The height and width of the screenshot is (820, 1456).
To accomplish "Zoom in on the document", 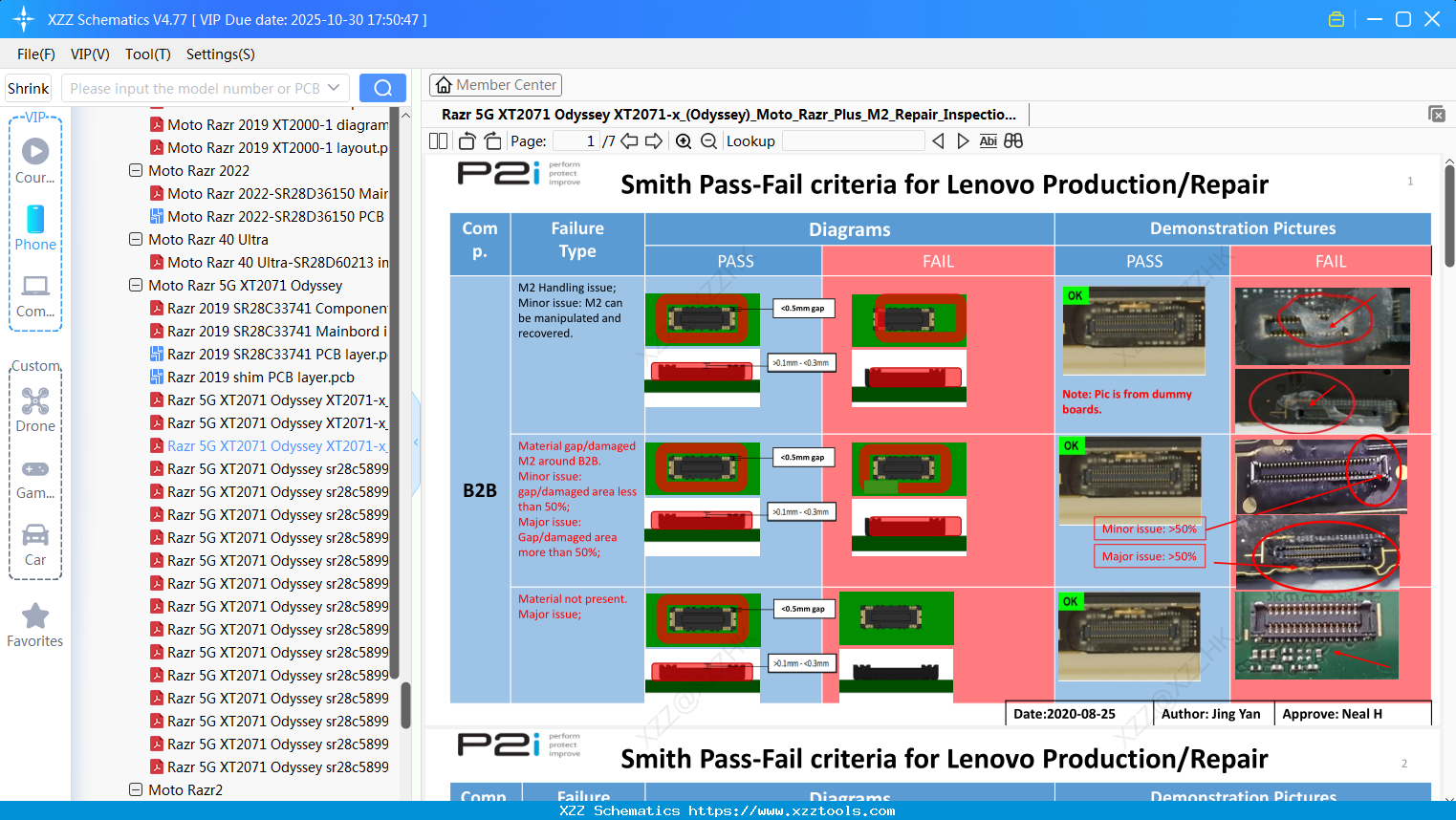I will [684, 141].
